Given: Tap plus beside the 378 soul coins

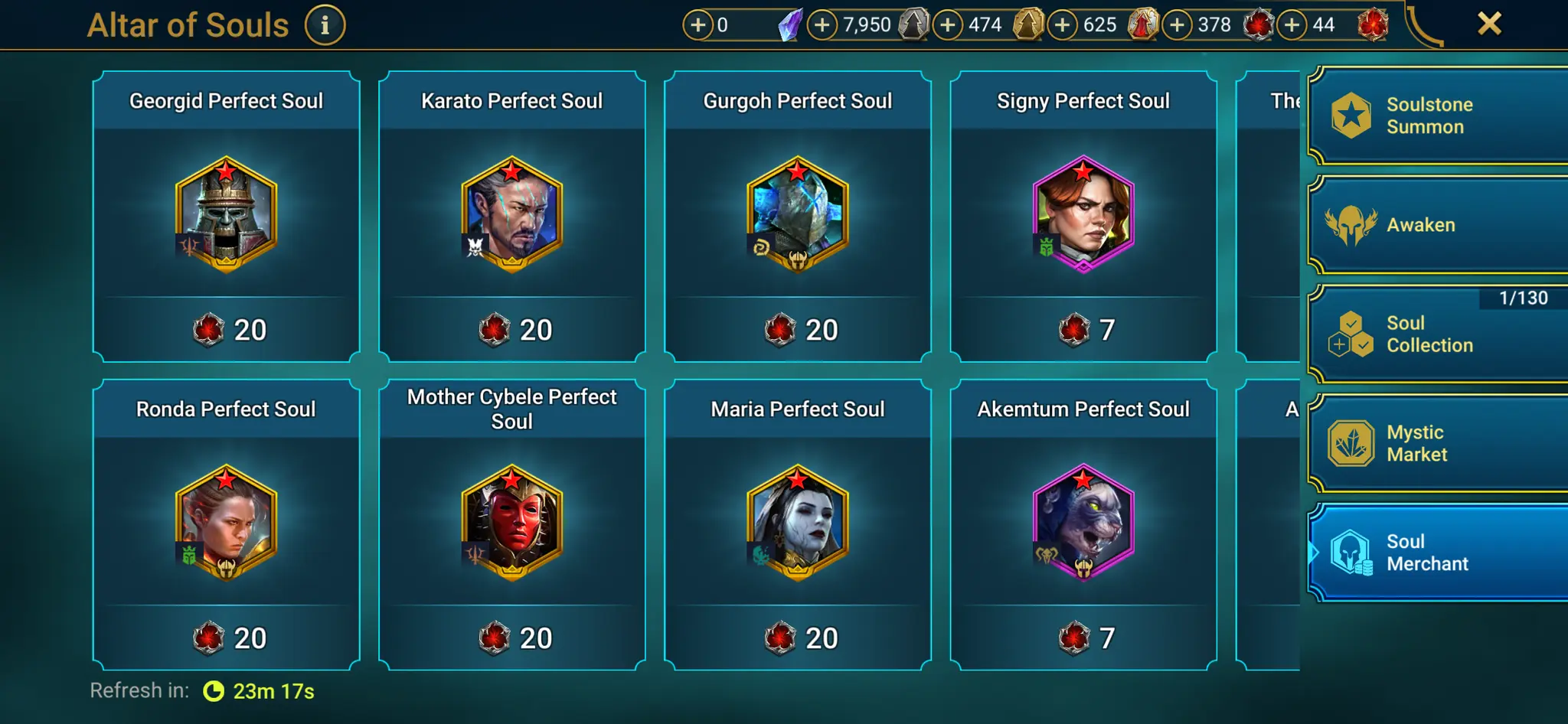Looking at the screenshot, I should (x=1177, y=24).
